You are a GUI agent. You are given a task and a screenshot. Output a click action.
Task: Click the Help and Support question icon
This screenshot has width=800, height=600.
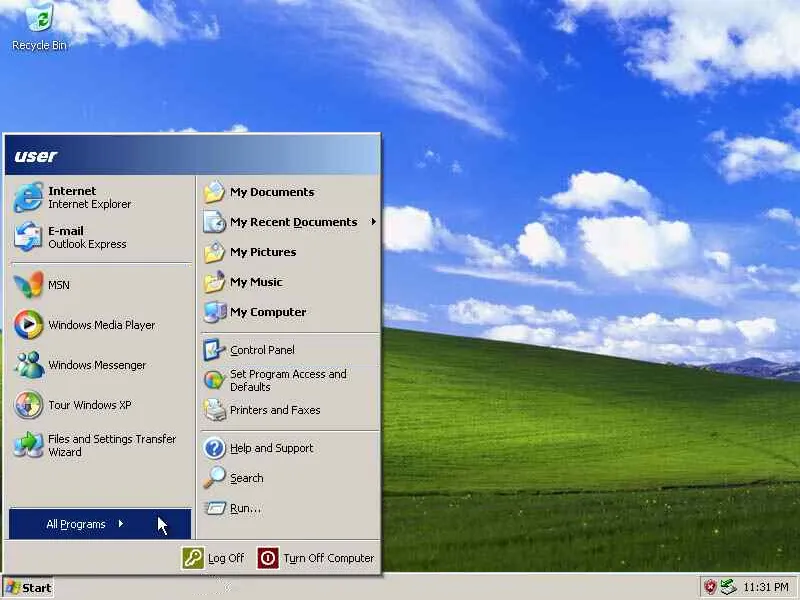pyautogui.click(x=214, y=448)
